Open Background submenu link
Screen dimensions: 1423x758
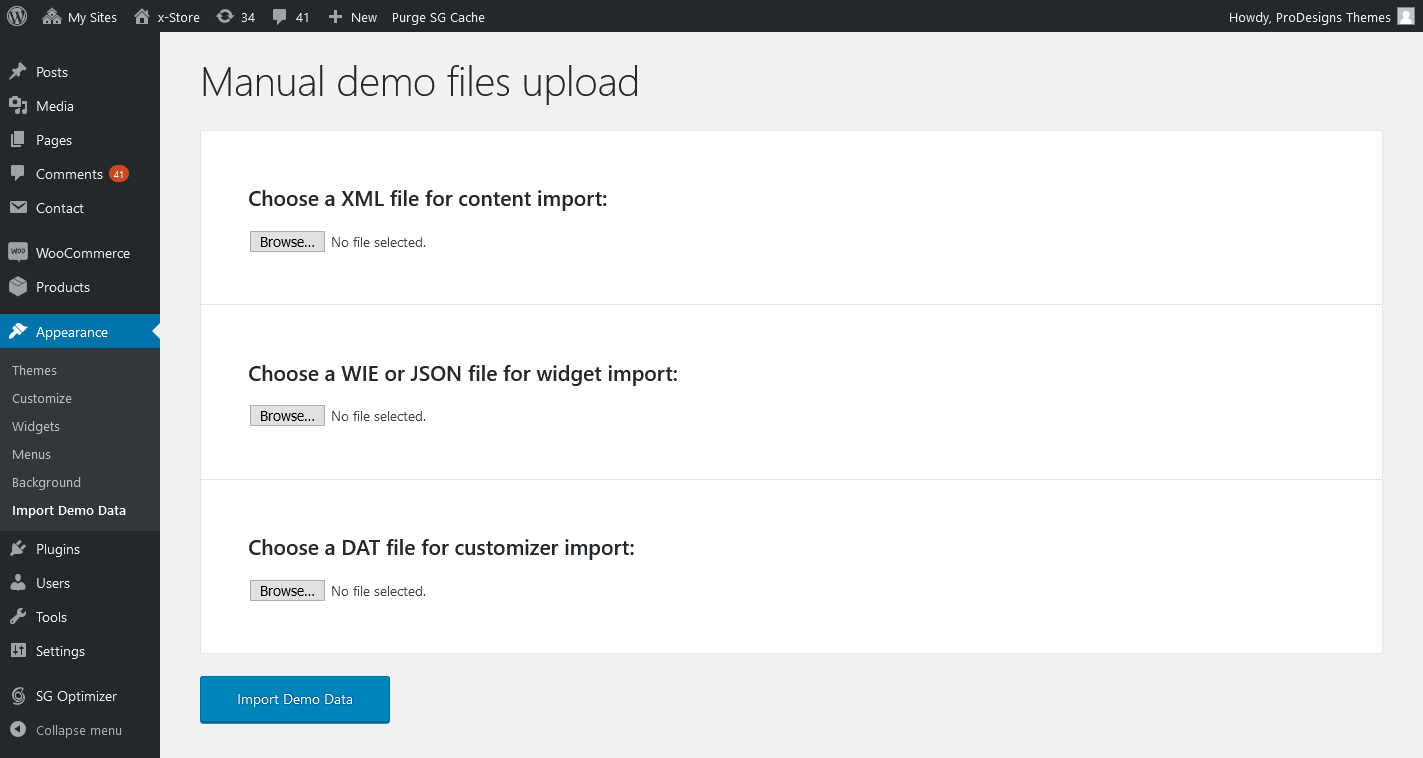pyautogui.click(x=46, y=482)
